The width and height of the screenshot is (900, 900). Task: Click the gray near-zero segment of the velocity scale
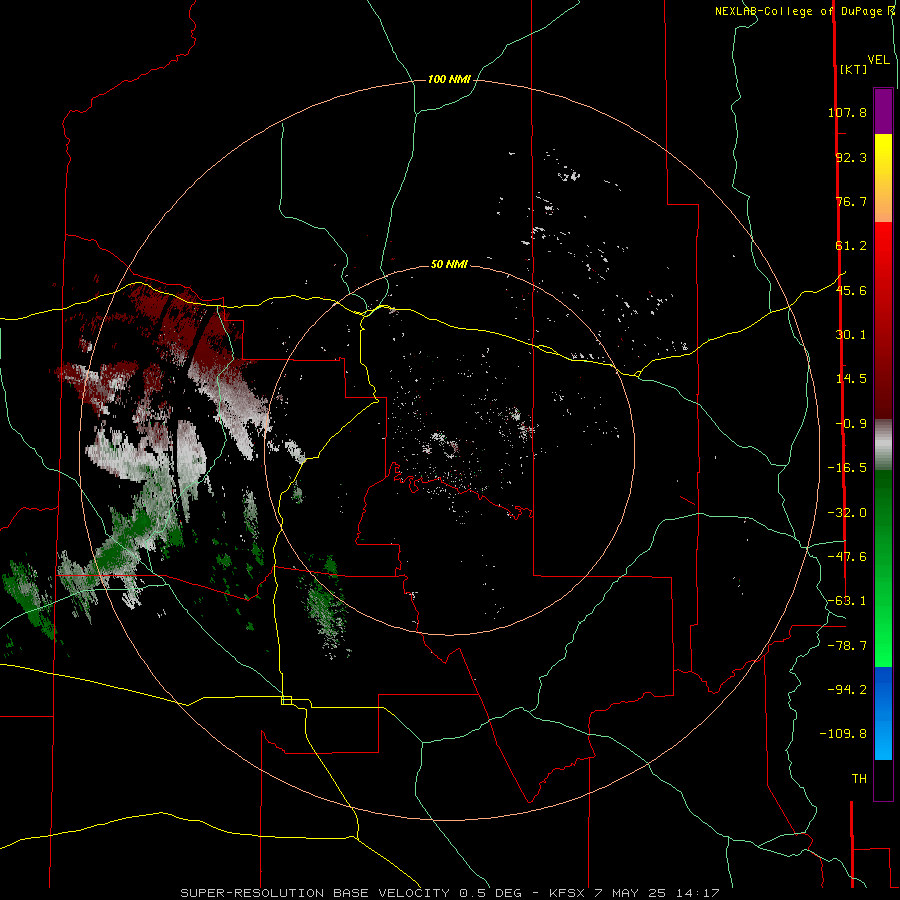point(883,444)
